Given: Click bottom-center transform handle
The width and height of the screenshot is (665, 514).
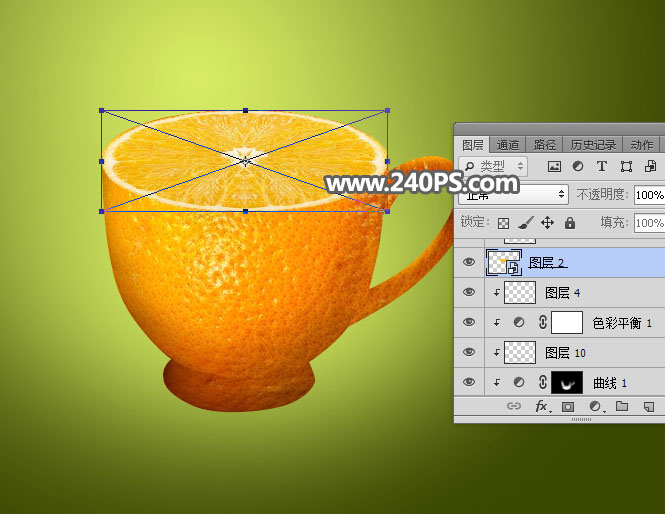Looking at the screenshot, I should (245, 211).
